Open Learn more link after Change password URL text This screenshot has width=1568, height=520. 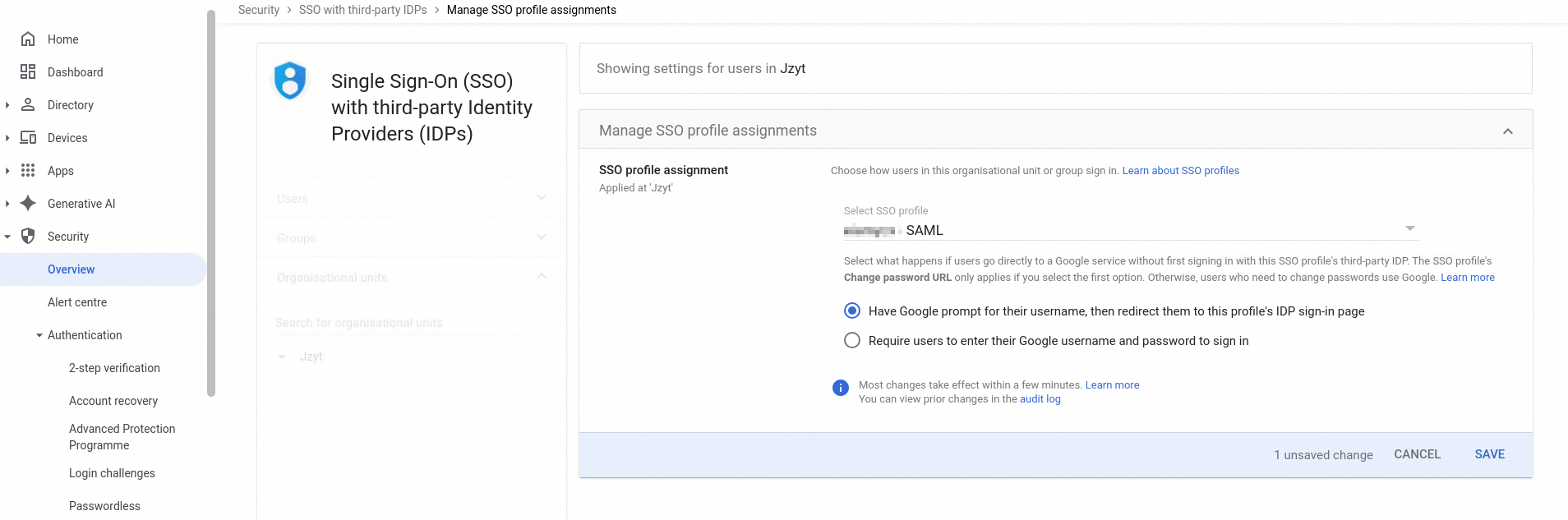pos(1468,278)
